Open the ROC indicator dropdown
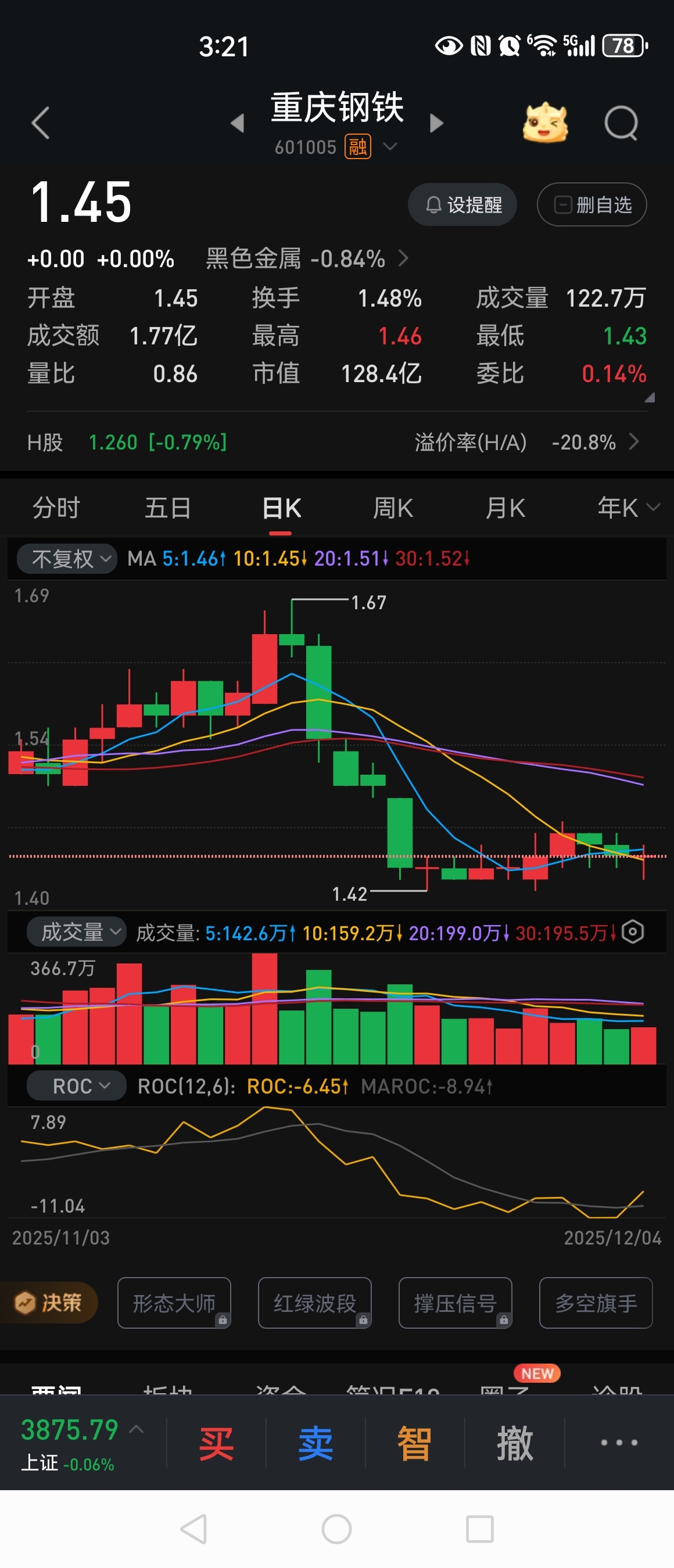This screenshot has height=1568, width=674. 77,1086
